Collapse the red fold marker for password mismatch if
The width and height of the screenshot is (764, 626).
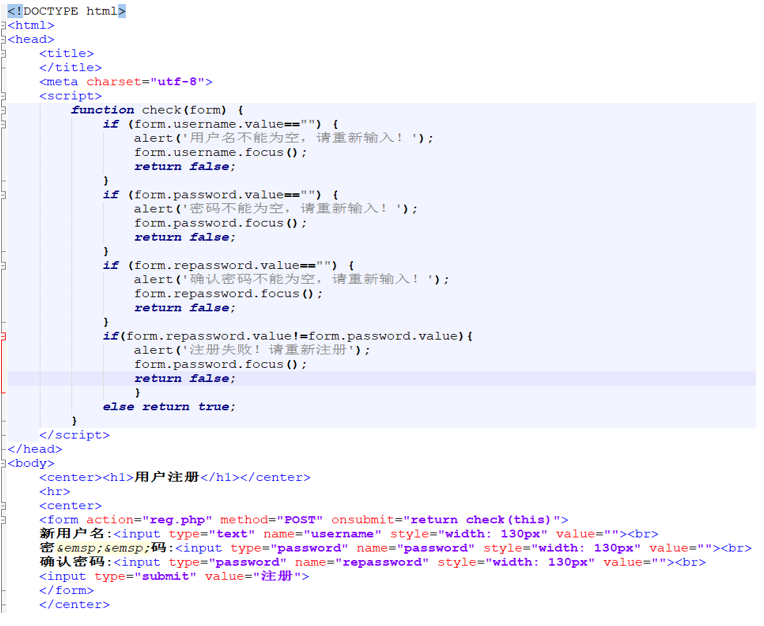coord(3,336)
